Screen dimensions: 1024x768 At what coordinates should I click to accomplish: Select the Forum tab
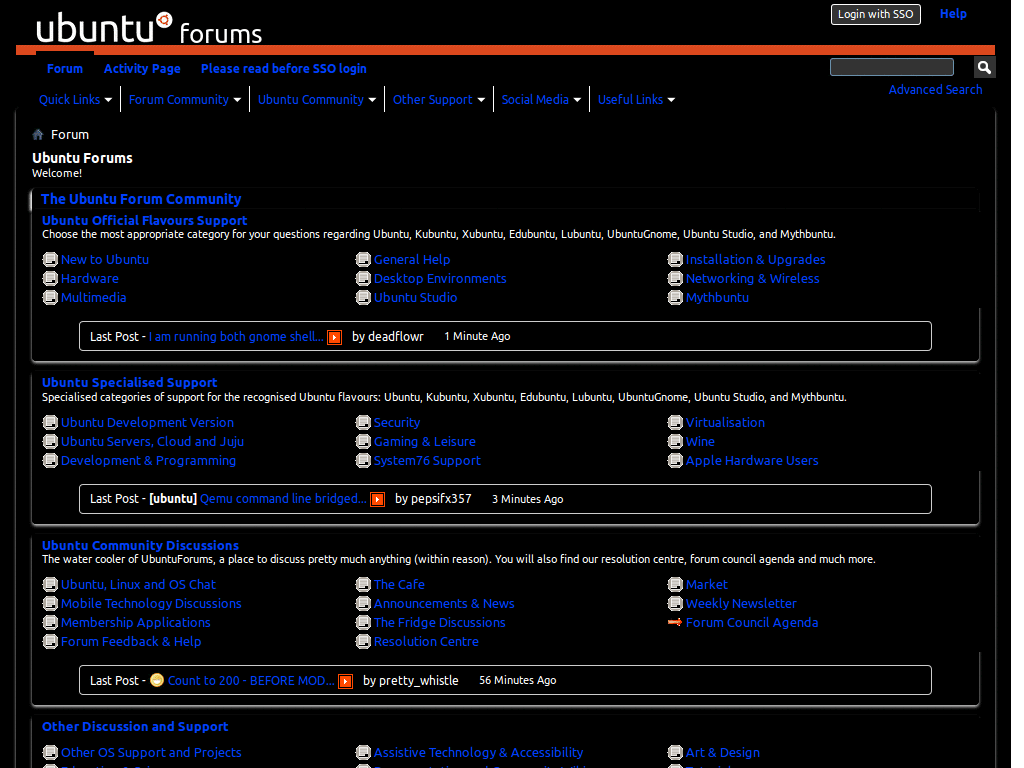tap(64, 68)
